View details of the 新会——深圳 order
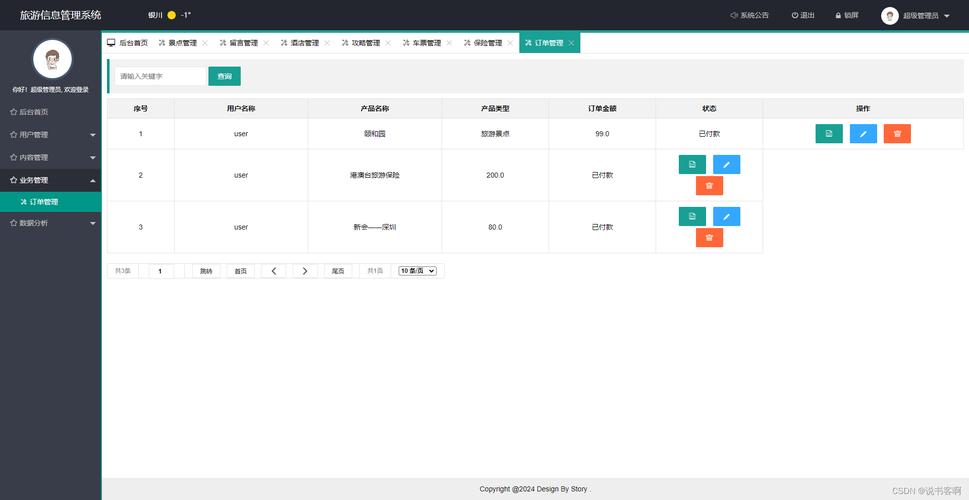 (x=692, y=216)
